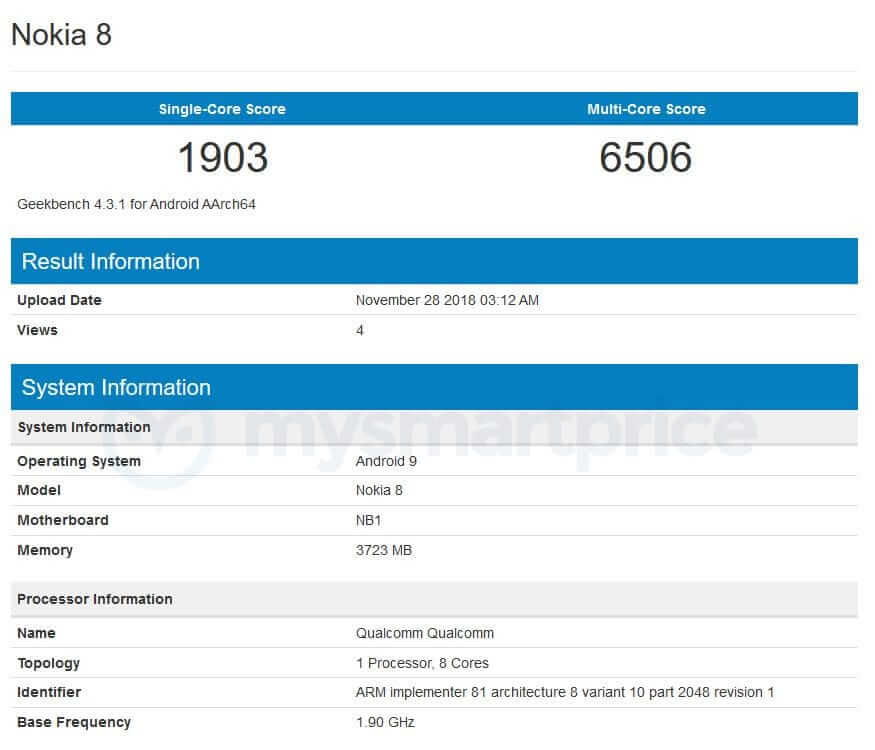Image resolution: width=875 pixels, height=750 pixels.
Task: Click the multi-core score value 6506
Action: tap(646, 158)
